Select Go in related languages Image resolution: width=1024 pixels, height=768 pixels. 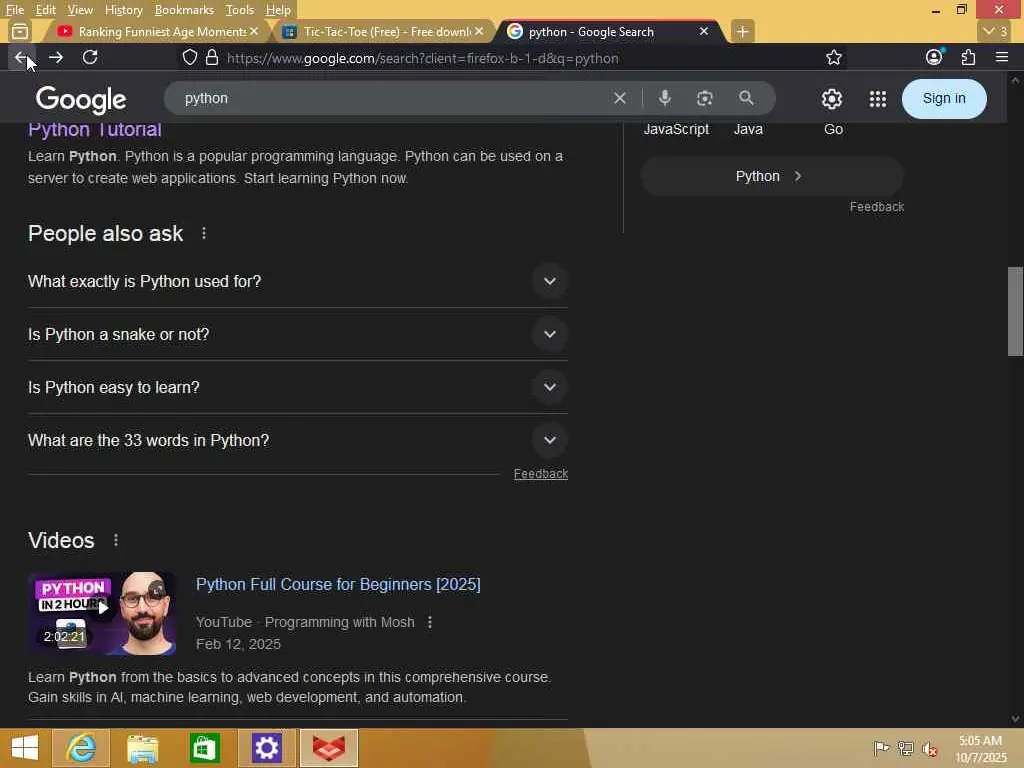[833, 129]
